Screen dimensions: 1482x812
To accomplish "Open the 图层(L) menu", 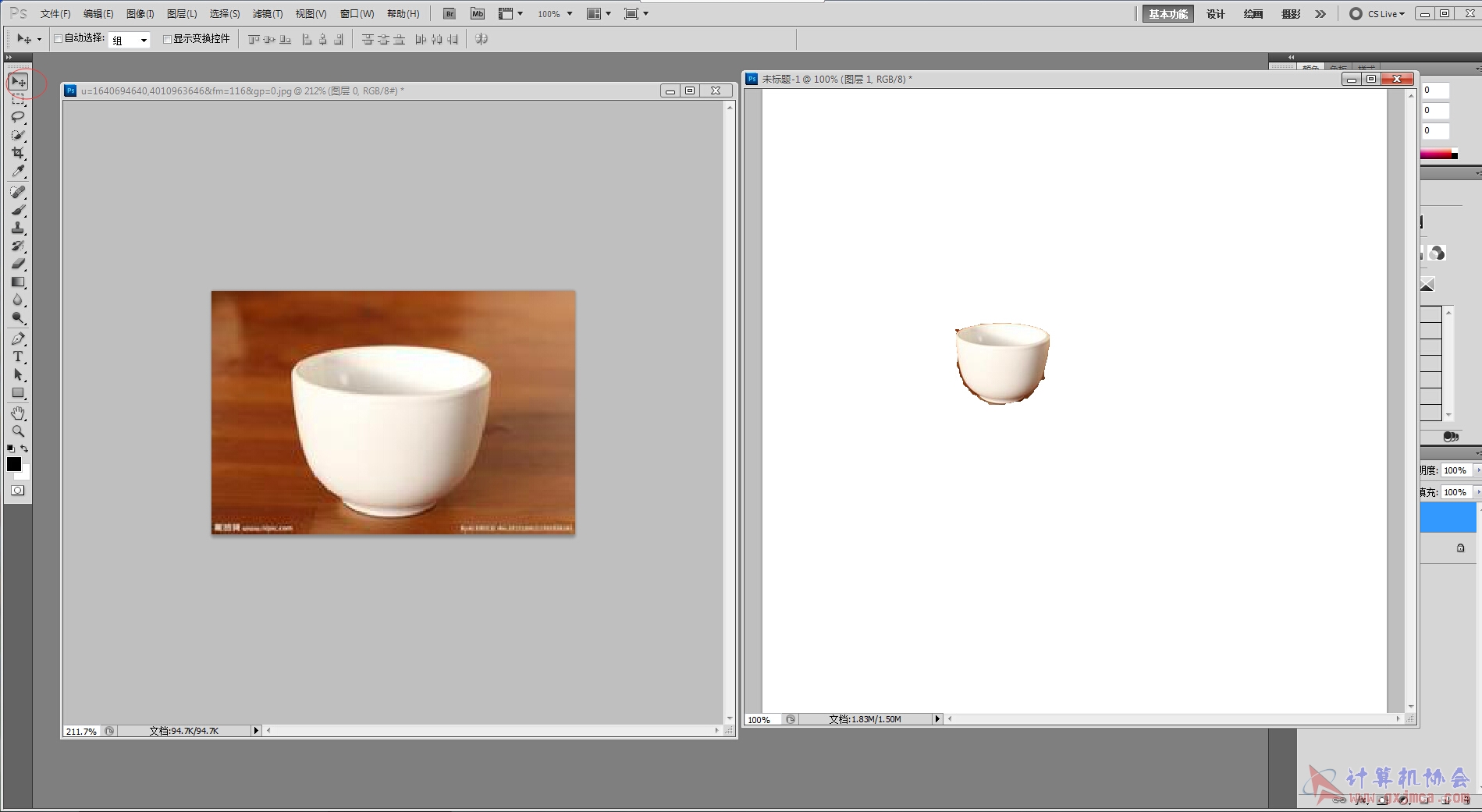I will 182,14.
